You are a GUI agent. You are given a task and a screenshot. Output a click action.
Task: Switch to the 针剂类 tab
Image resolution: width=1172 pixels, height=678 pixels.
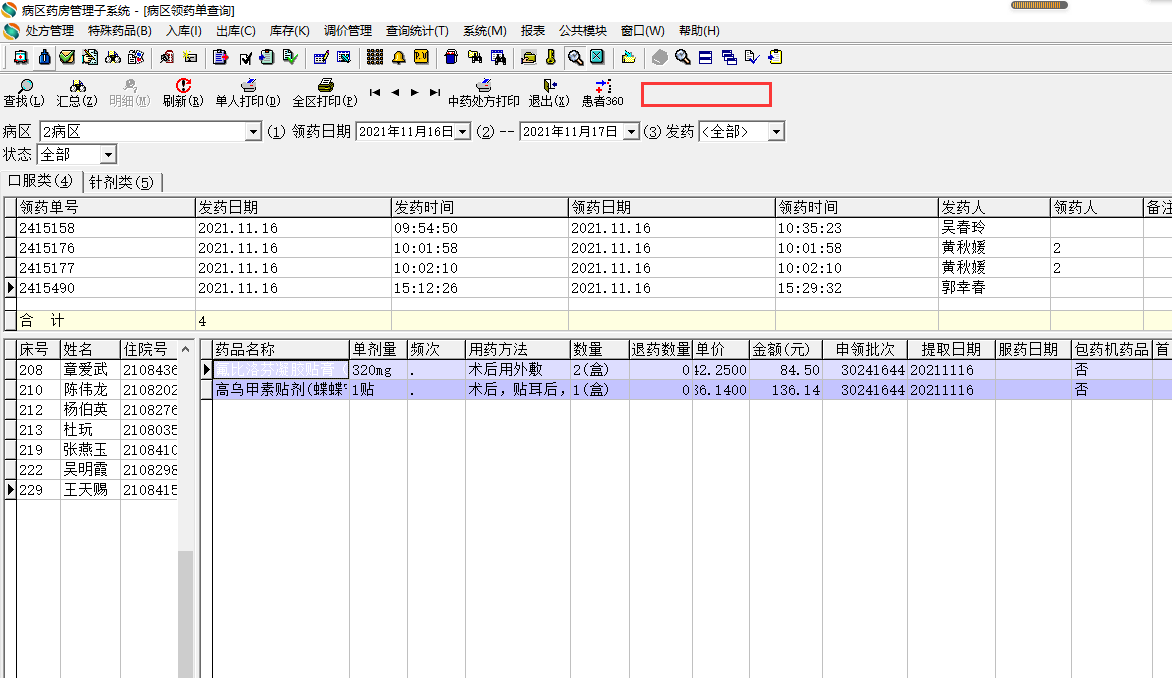tap(121, 182)
